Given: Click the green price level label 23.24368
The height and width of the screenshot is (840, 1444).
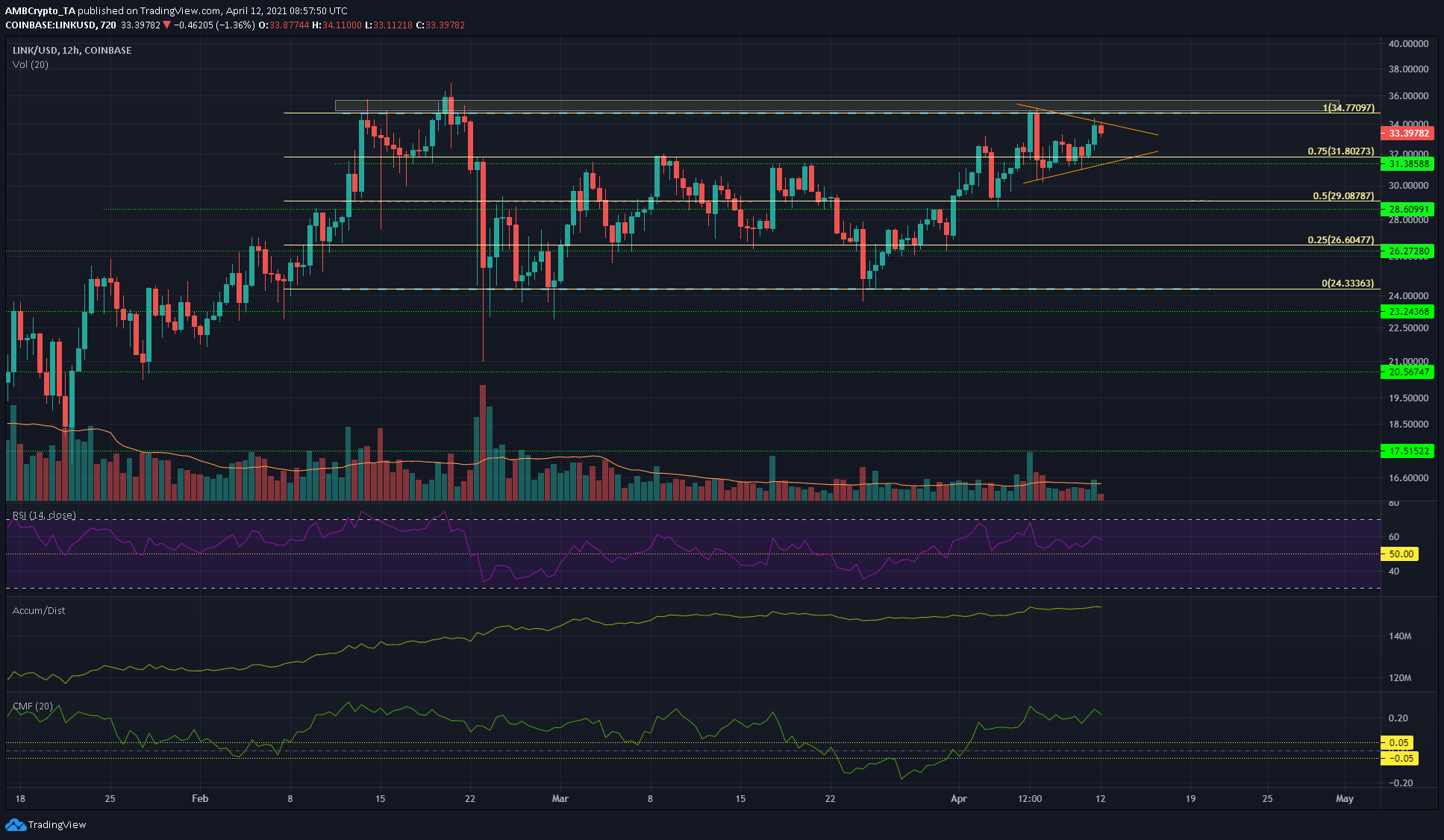Looking at the screenshot, I should coord(1407,312).
